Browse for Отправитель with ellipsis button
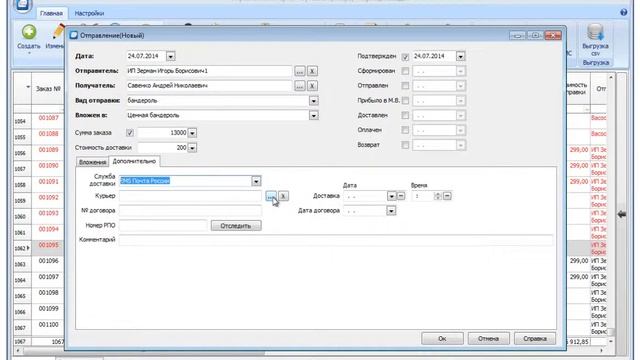The width and height of the screenshot is (640, 360). [x=300, y=71]
